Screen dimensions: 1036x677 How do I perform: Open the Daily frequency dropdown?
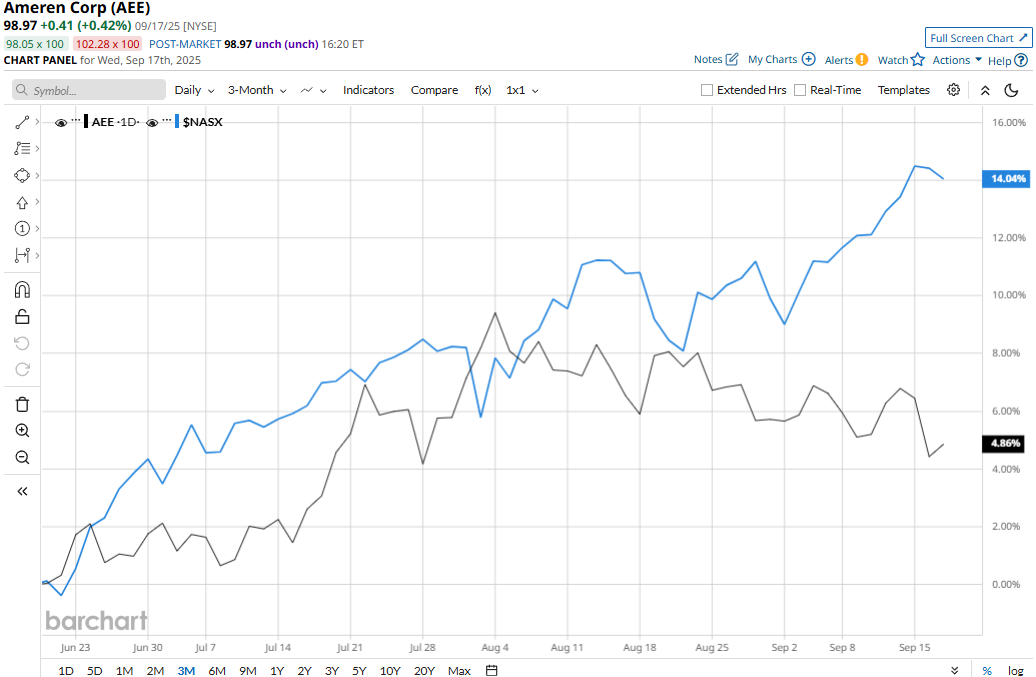pyautogui.click(x=194, y=90)
